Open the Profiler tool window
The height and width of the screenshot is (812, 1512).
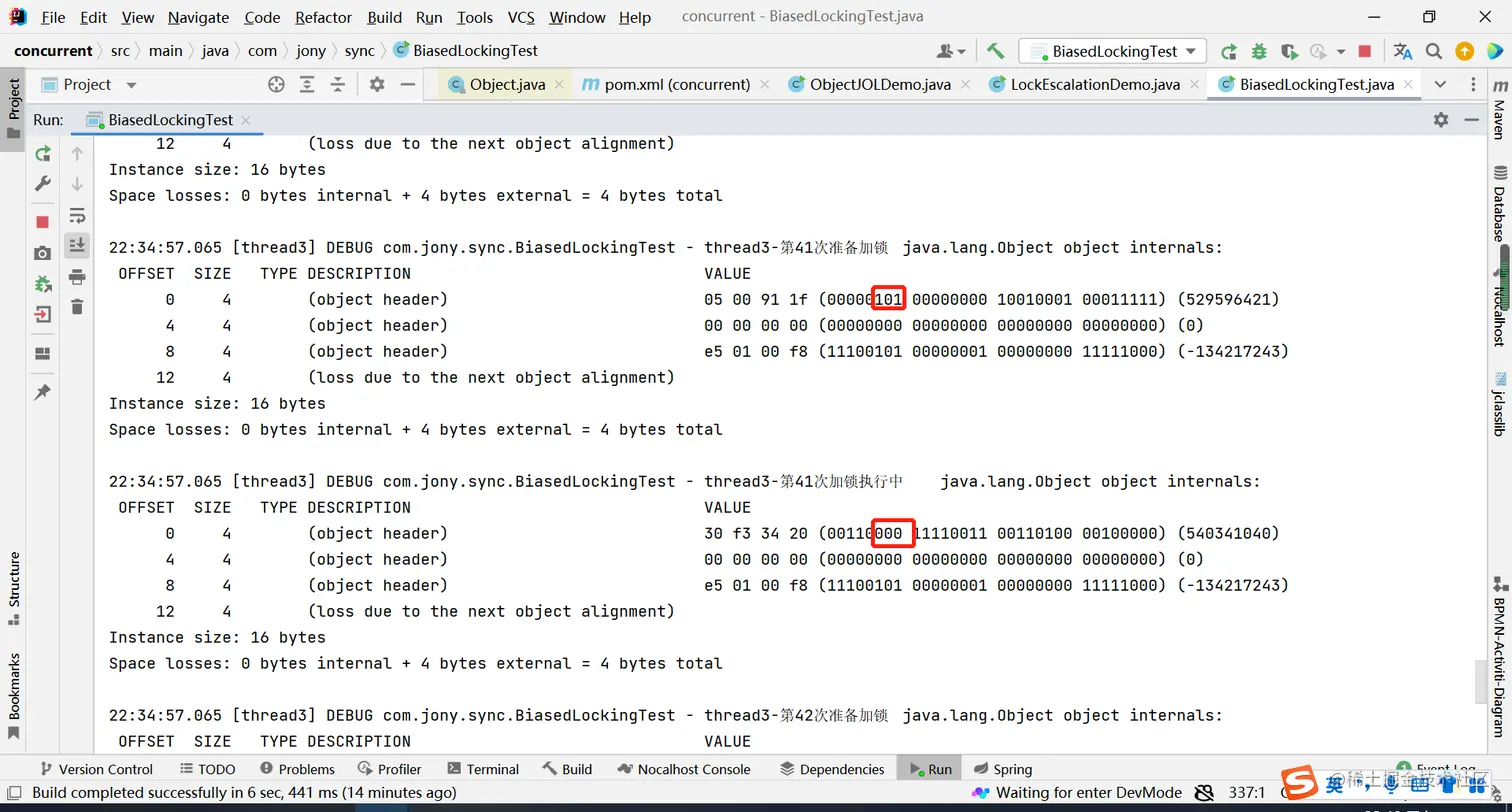pos(389,769)
